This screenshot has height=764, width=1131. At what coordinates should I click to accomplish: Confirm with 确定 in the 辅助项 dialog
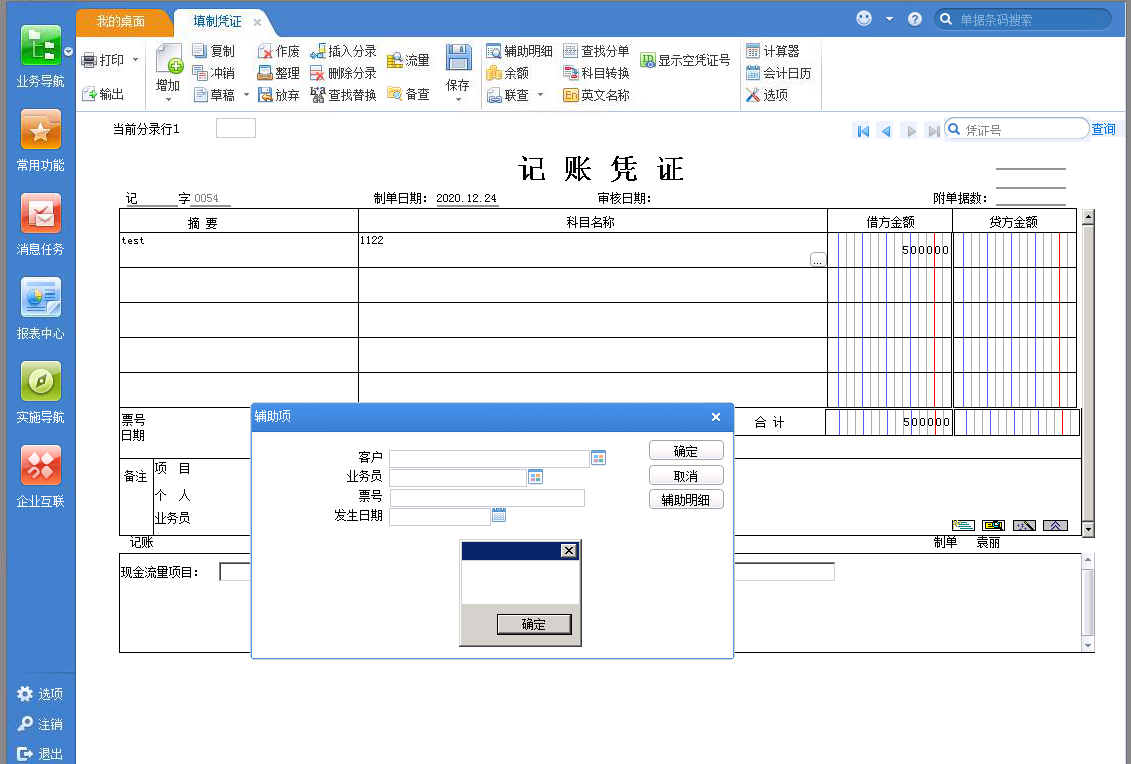[686, 450]
